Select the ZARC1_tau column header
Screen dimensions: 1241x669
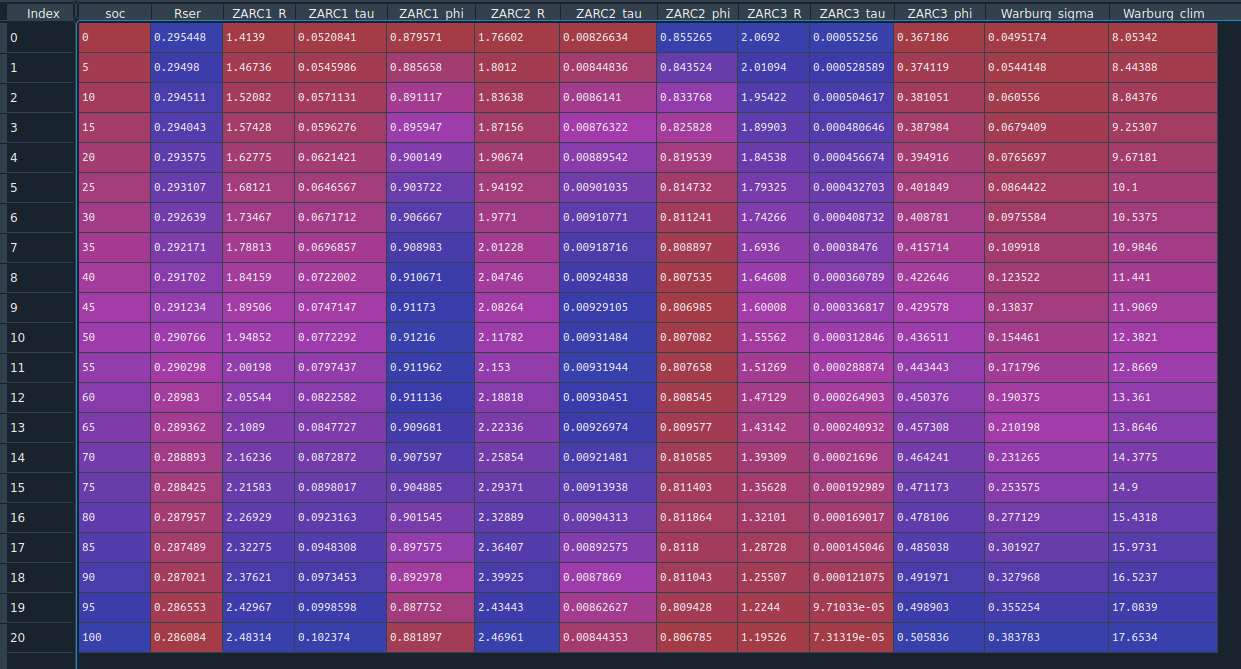click(341, 14)
